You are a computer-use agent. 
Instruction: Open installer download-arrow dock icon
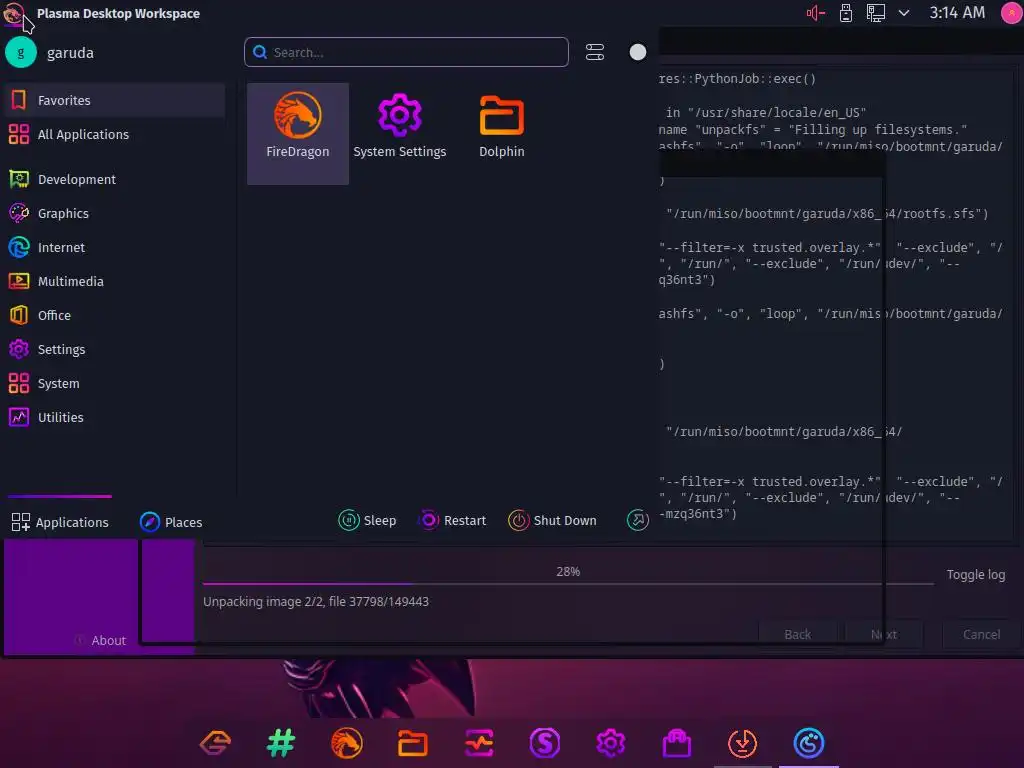click(x=743, y=743)
